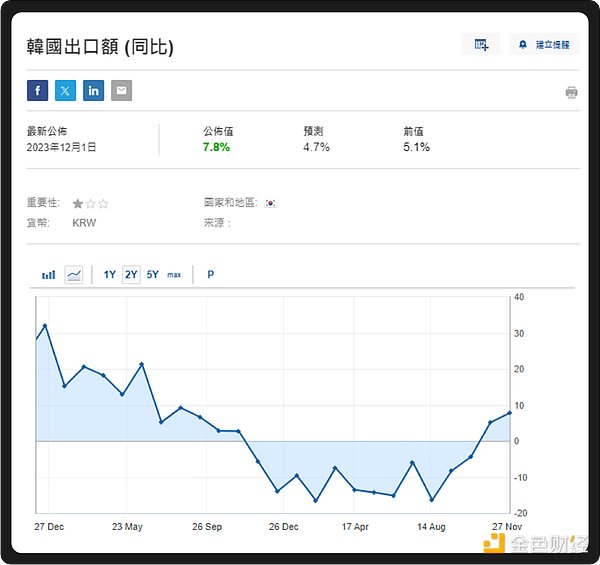This screenshot has height=565, width=600.
Task: Click the South Korea flag icon
Action: click(x=270, y=203)
